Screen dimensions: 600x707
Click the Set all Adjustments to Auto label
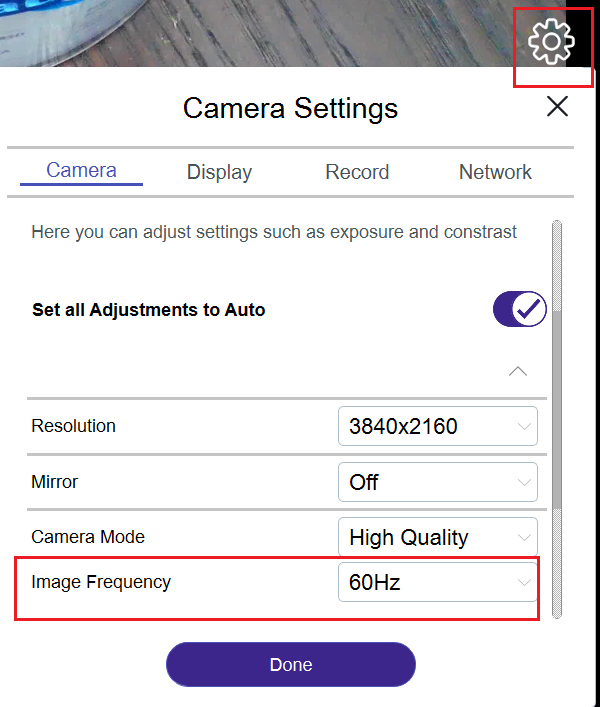[x=148, y=310]
